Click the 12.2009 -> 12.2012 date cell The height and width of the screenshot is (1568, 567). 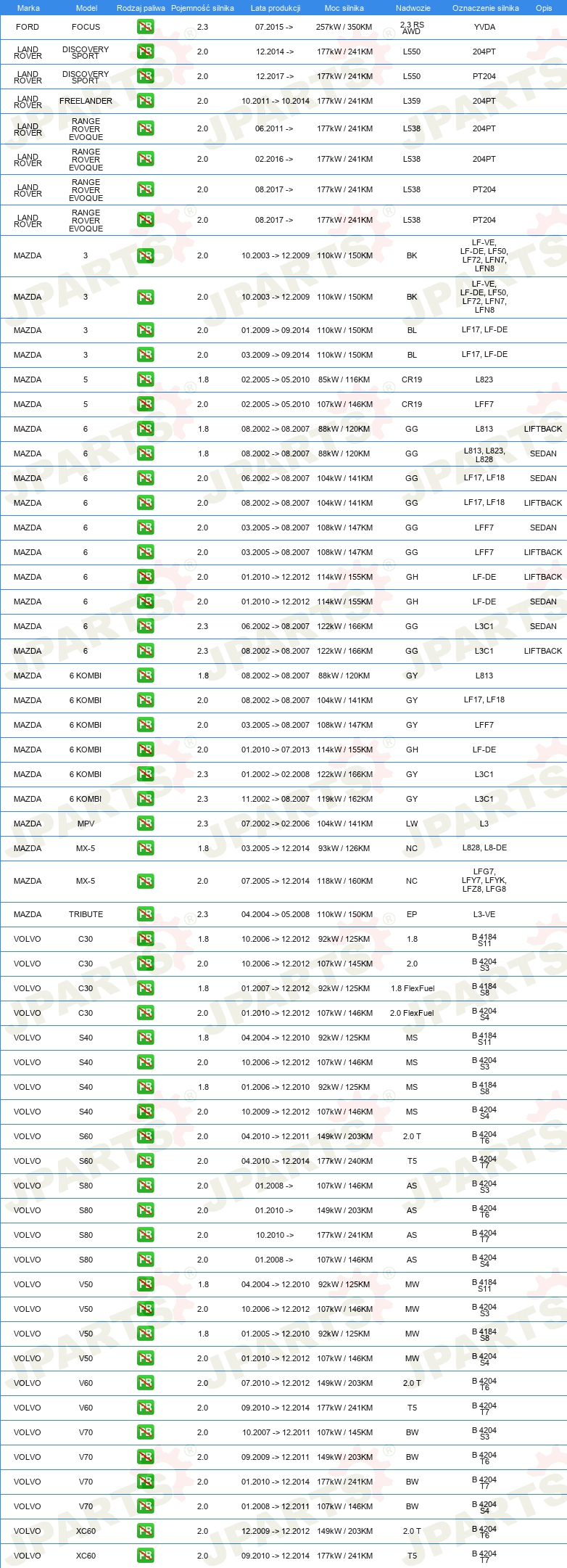(x=276, y=1531)
